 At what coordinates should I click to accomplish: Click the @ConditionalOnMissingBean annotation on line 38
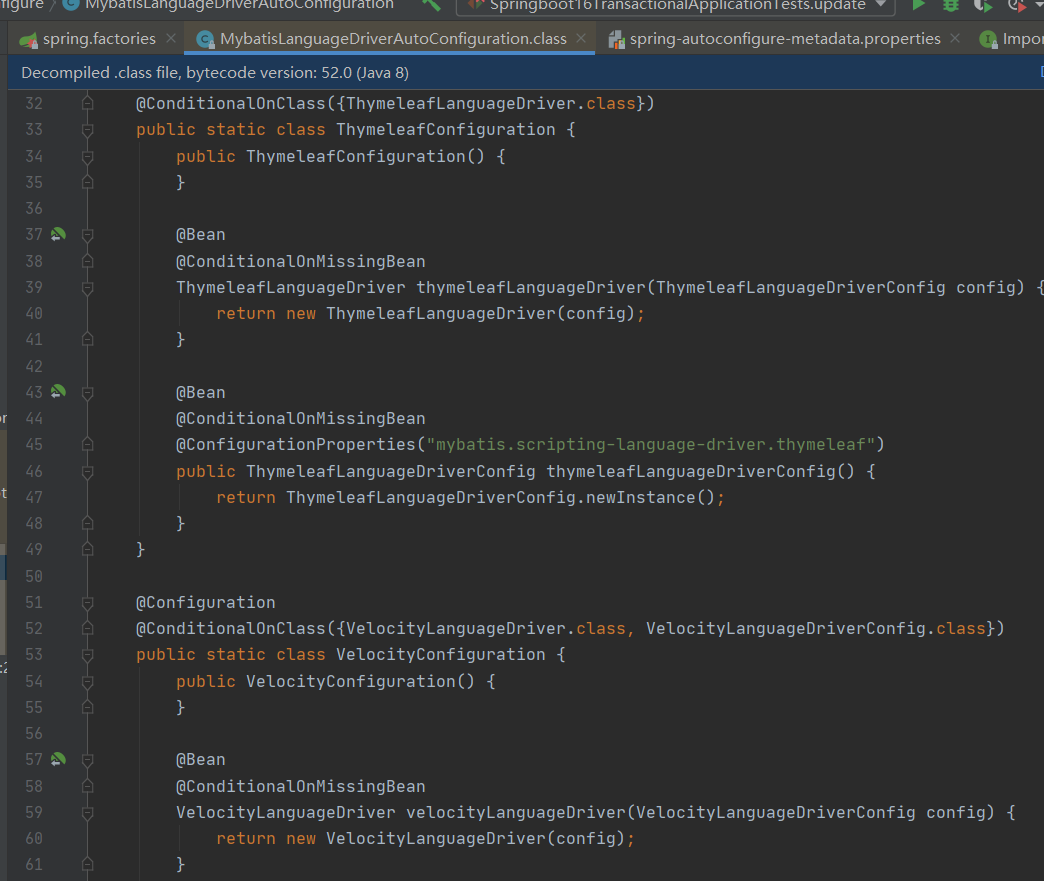[x=300, y=261]
